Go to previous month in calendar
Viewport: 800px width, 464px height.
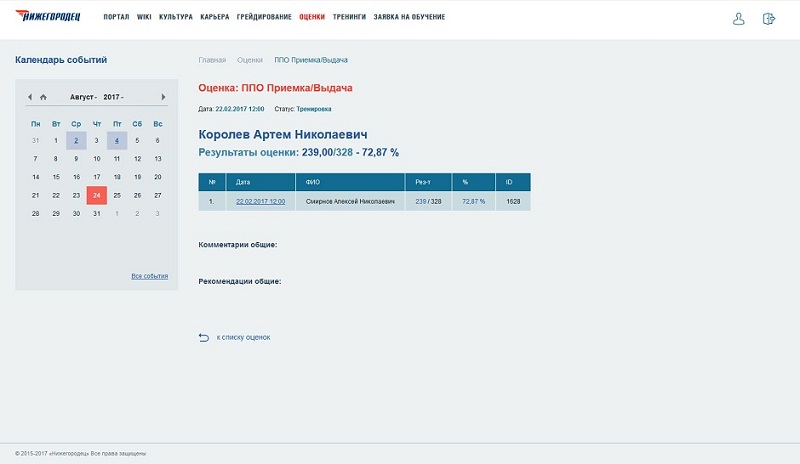tap(31, 97)
